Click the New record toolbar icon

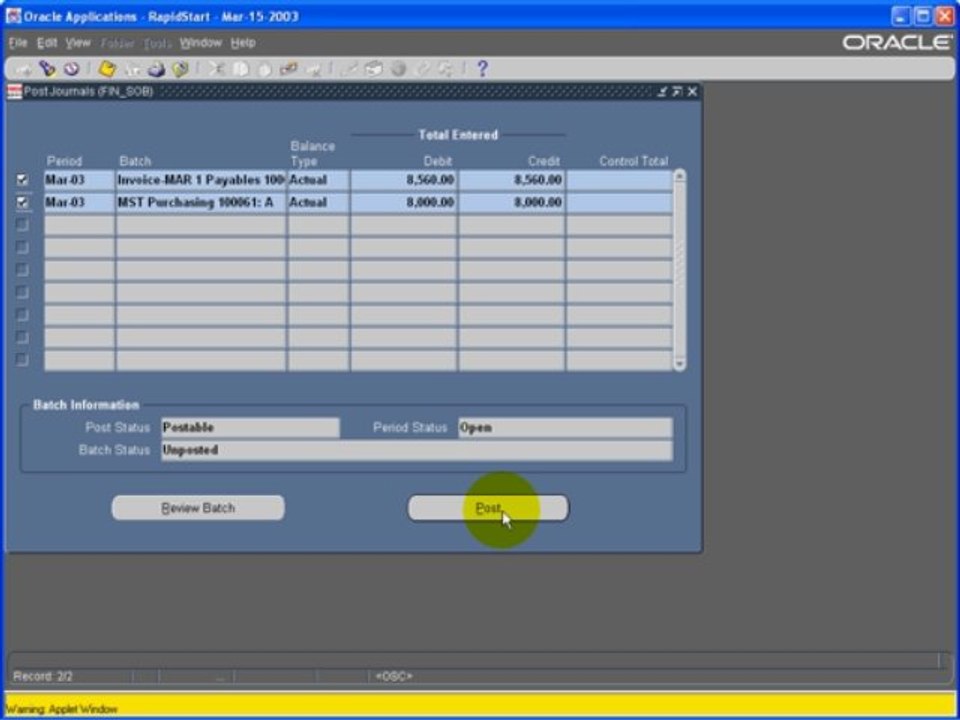[x=24, y=69]
